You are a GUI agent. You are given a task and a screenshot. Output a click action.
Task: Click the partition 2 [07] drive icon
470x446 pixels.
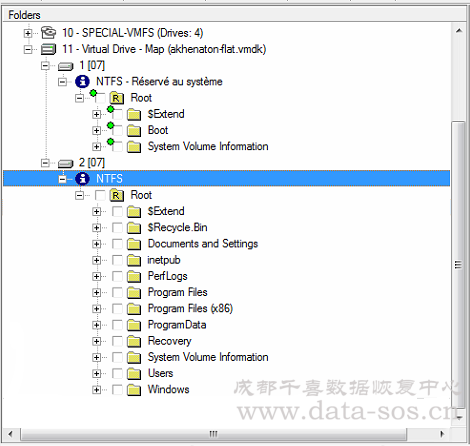tap(65, 163)
